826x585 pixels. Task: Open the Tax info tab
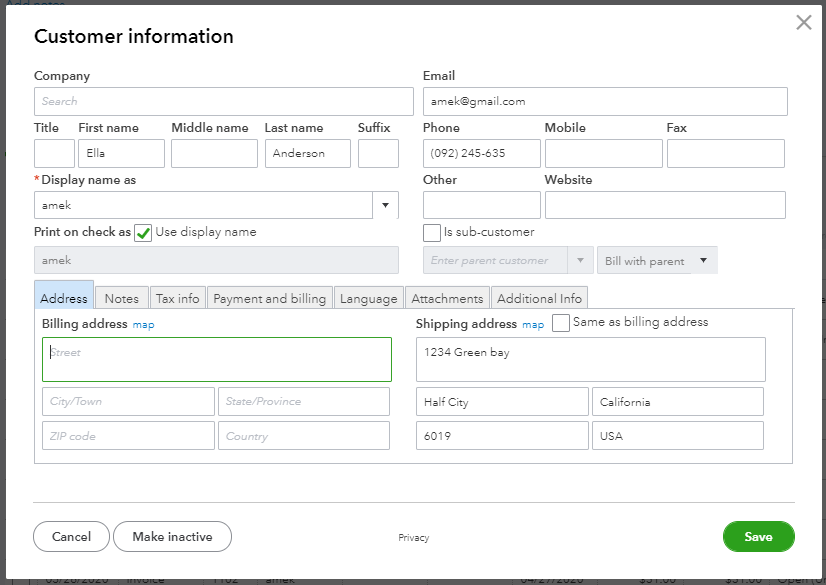pyautogui.click(x=177, y=298)
